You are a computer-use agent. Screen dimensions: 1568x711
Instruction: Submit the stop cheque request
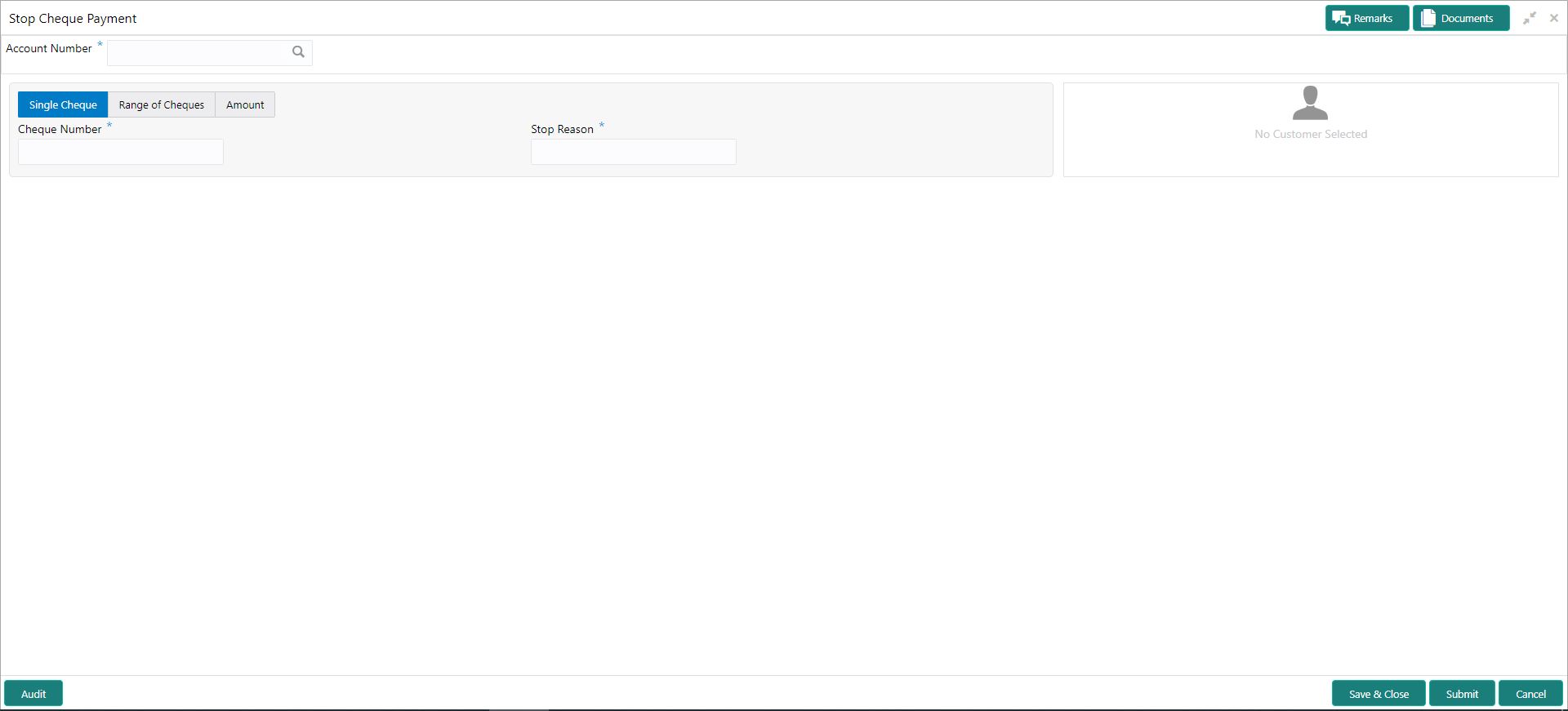click(x=1462, y=694)
